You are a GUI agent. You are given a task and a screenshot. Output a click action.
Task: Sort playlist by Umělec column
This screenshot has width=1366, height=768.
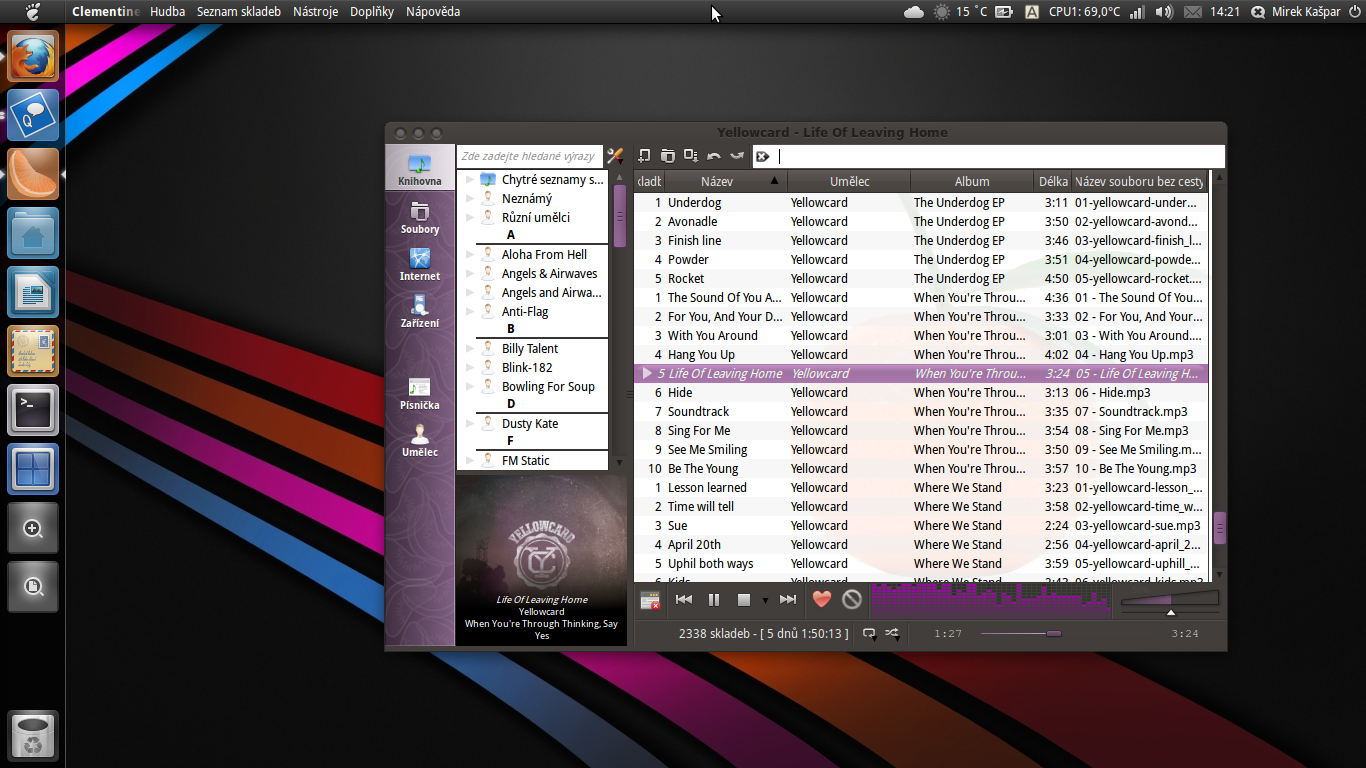849,181
